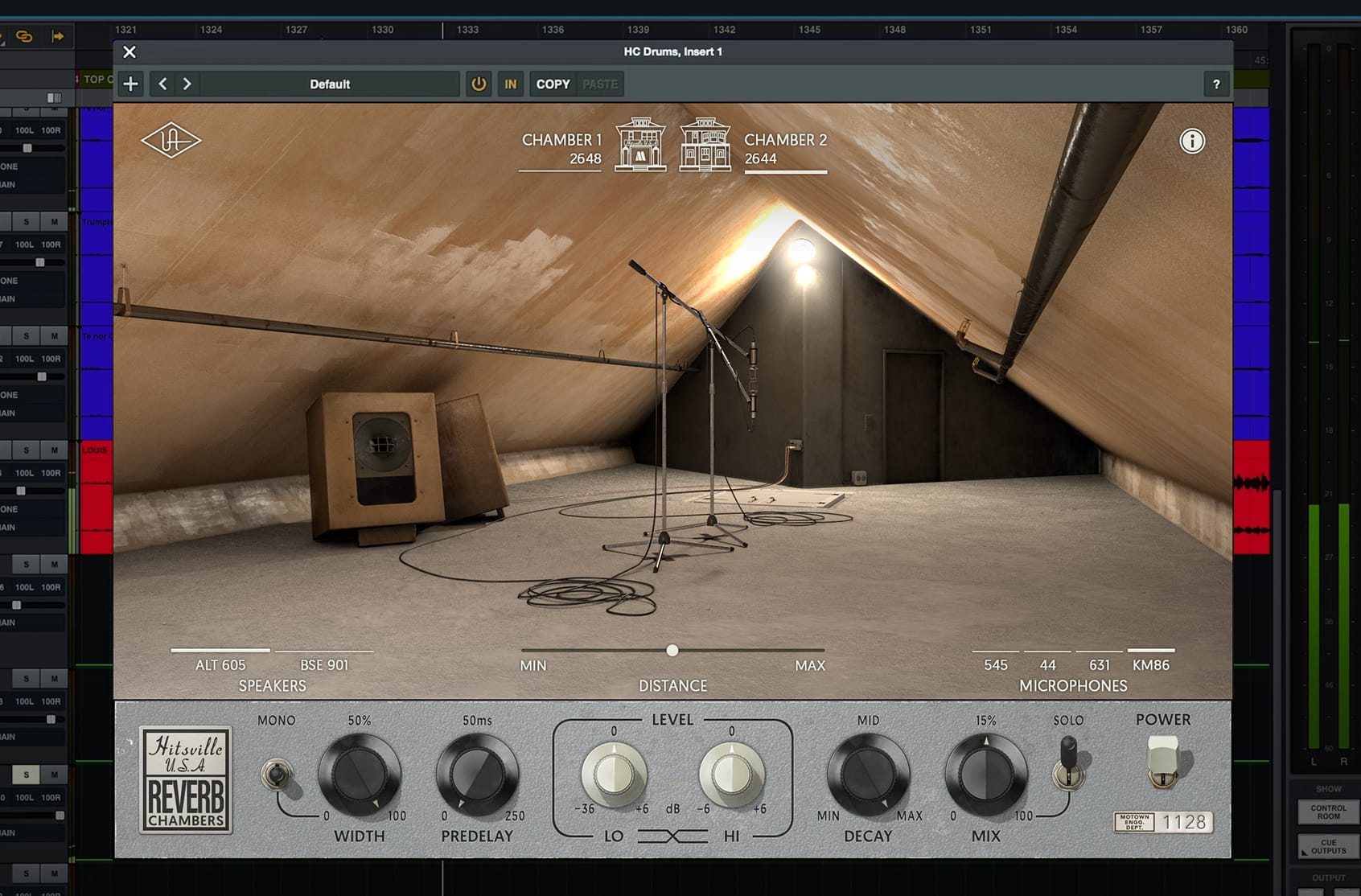Click the follow-cursor arrow icon in DAW toolbar

pos(58,36)
